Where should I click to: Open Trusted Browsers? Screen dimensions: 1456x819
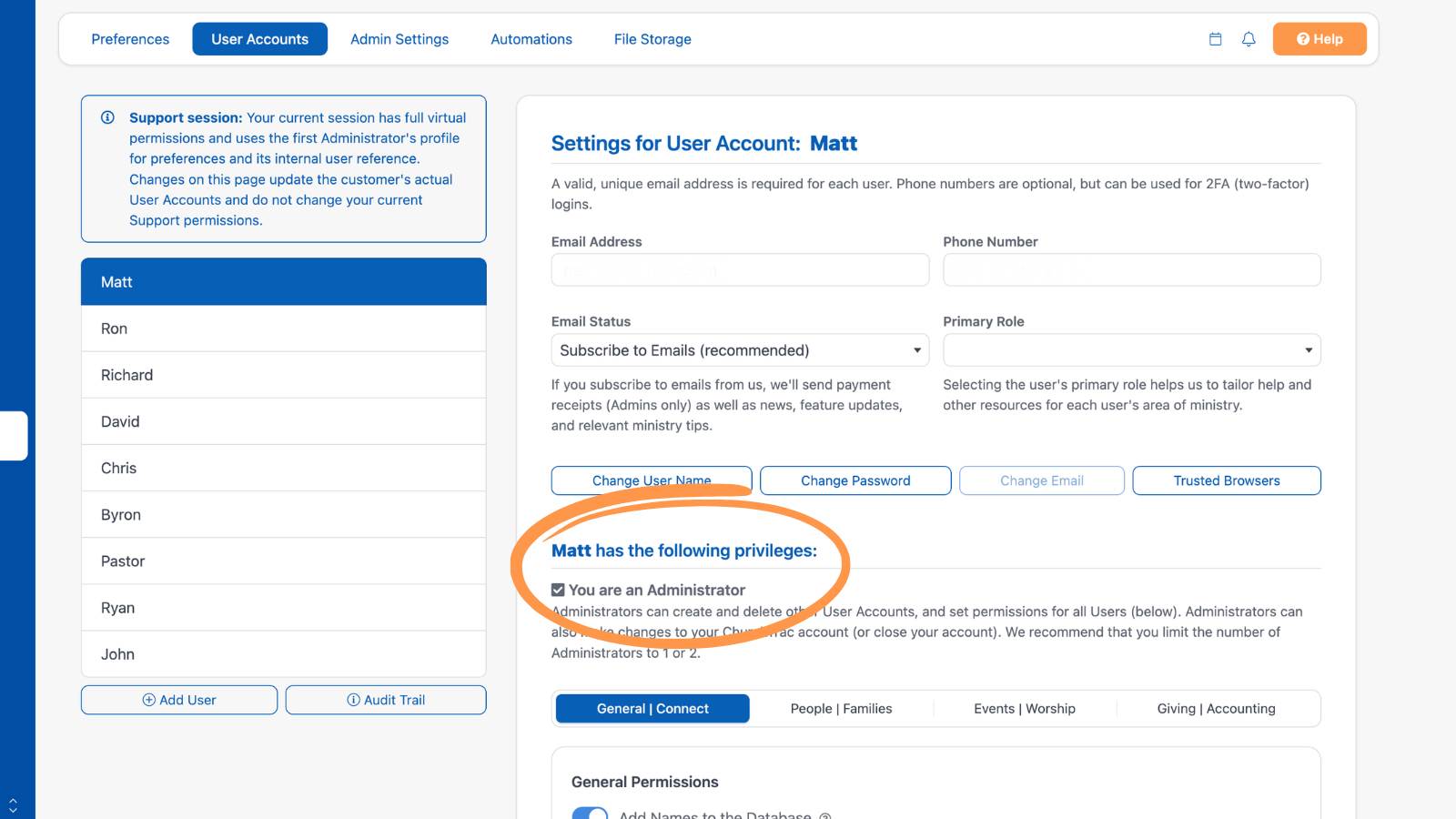coord(1227,480)
